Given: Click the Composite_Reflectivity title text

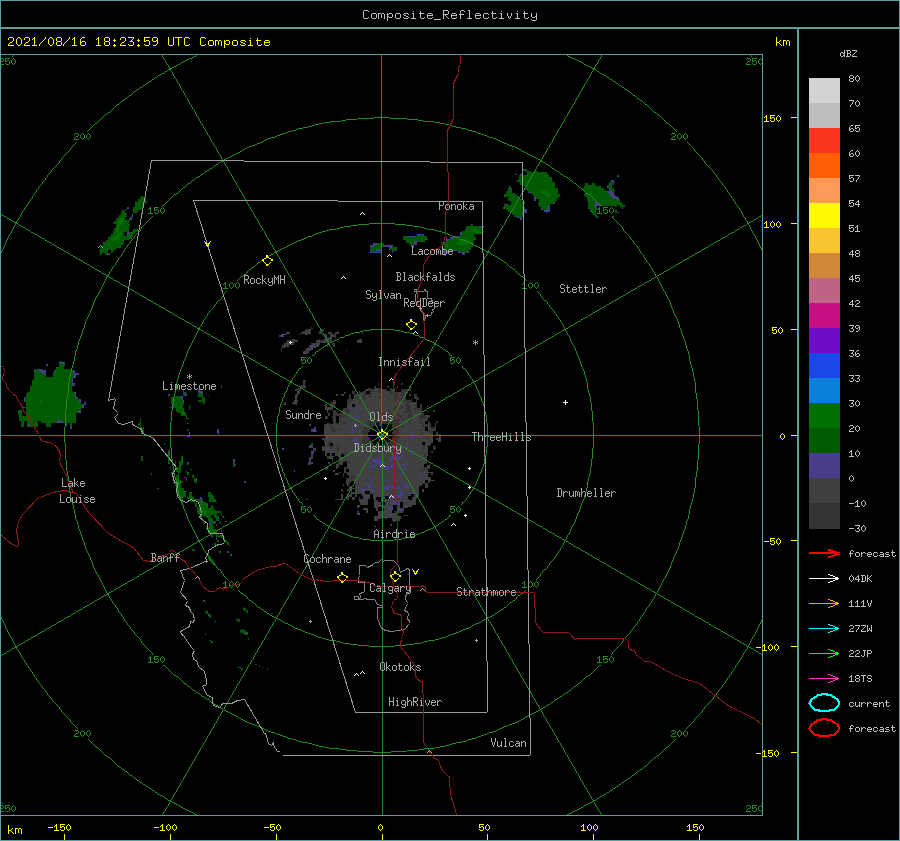Looking at the screenshot, I should coord(450,15).
